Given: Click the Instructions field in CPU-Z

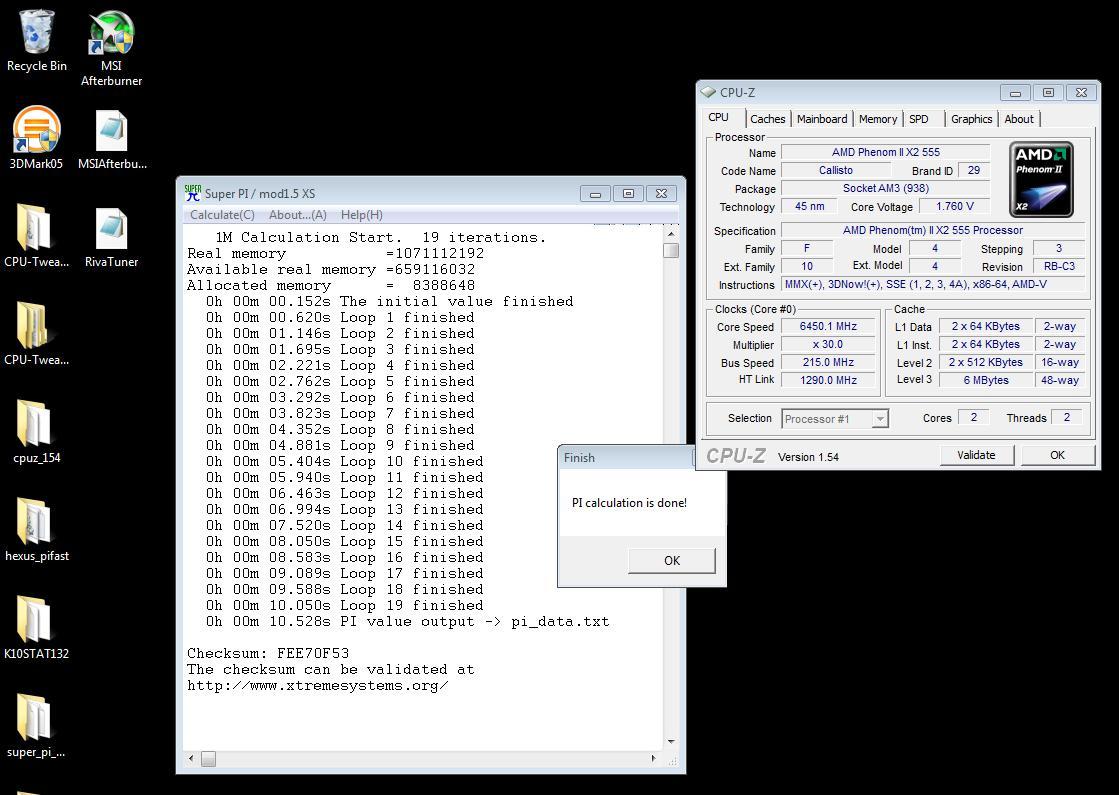Looking at the screenshot, I should pos(933,284).
